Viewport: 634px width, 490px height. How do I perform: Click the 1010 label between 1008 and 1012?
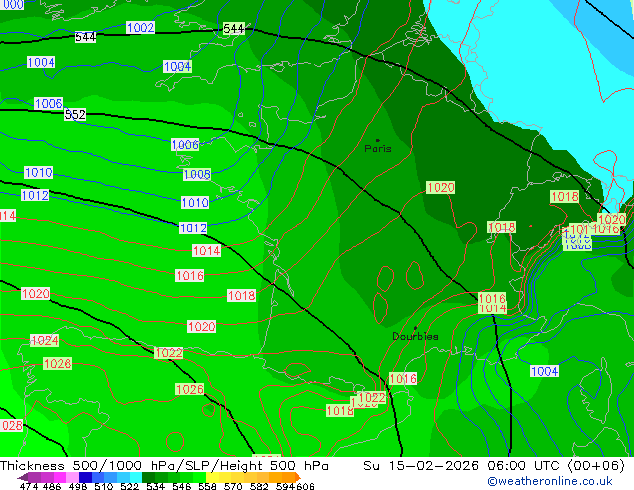195,203
